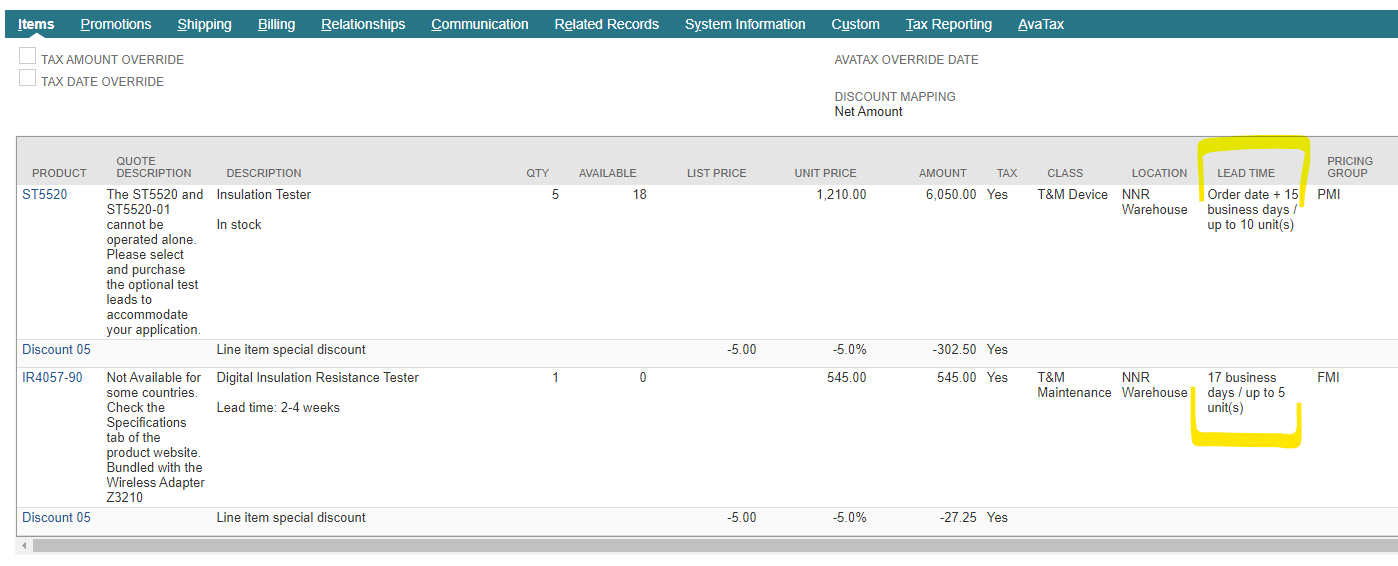The image size is (1398, 566).
Task: Open the Billing tab
Action: [276, 24]
